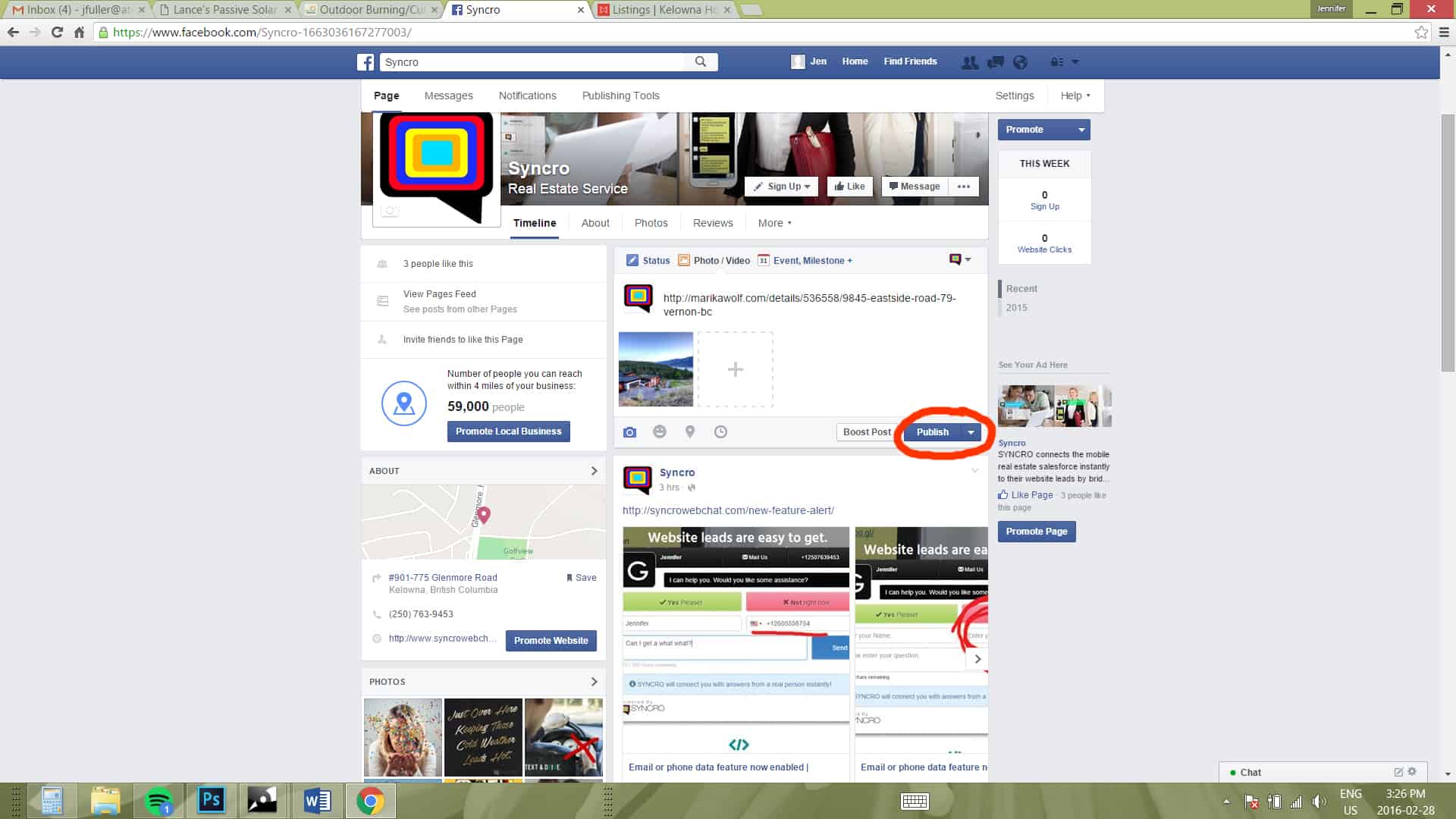Expand Promote dropdown arrow
The width and height of the screenshot is (1456, 819).
[1081, 130]
